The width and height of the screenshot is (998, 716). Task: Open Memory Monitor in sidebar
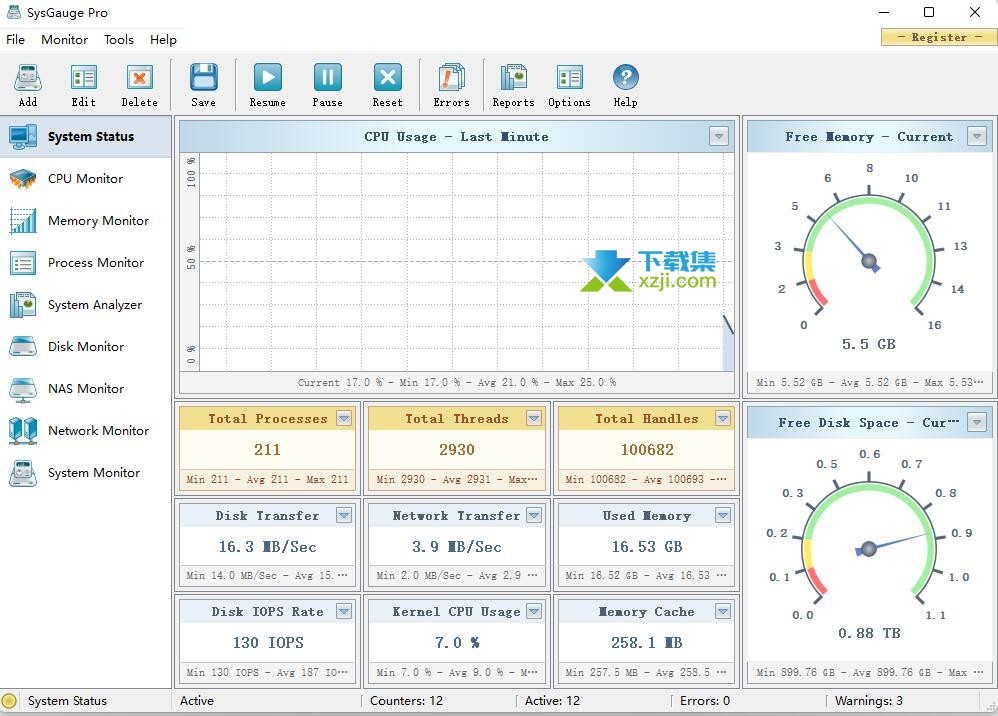tap(86, 221)
